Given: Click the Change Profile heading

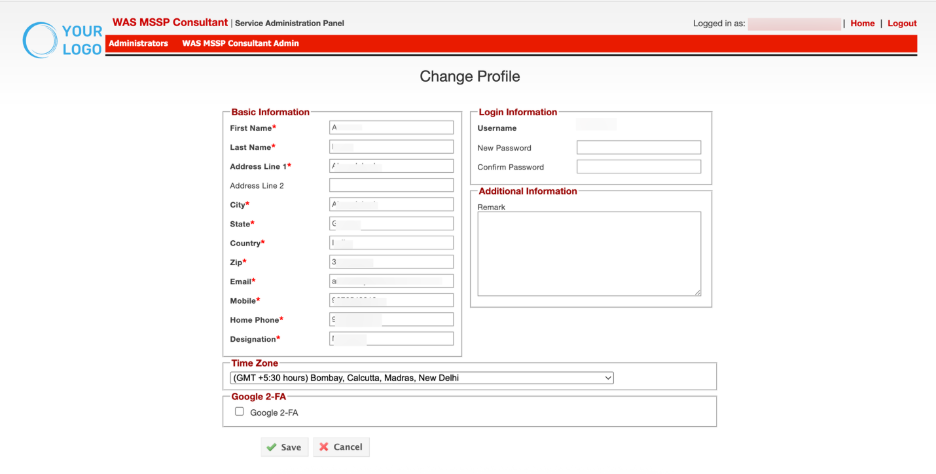Looking at the screenshot, I should (x=470, y=76).
